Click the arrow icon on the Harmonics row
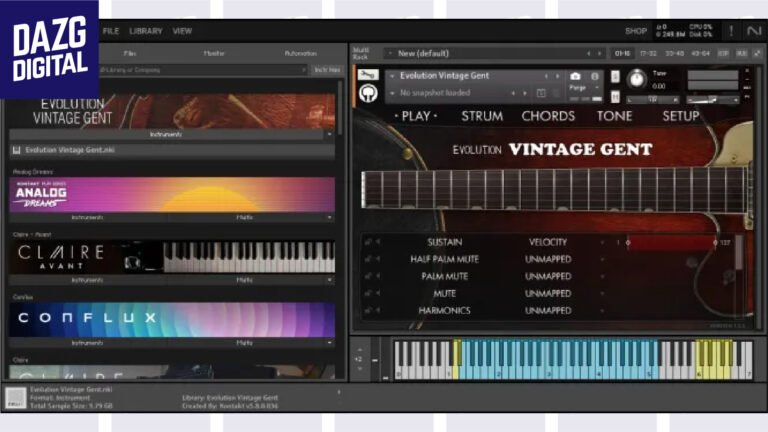The image size is (768, 432). [378, 311]
